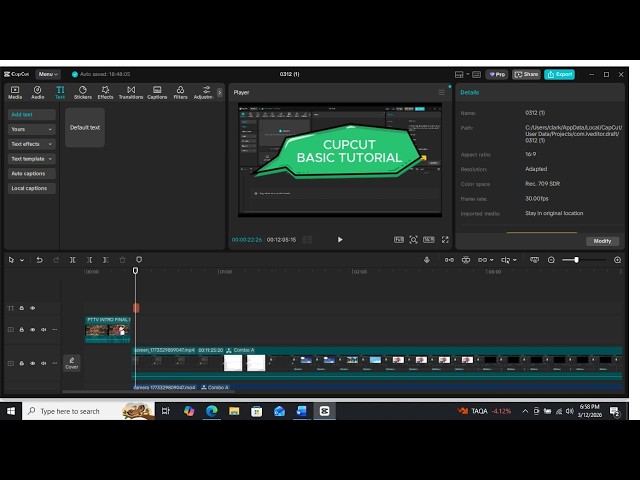The height and width of the screenshot is (480, 640).
Task: Select the PTTV INTRO FINAL clip
Action: tap(108, 329)
